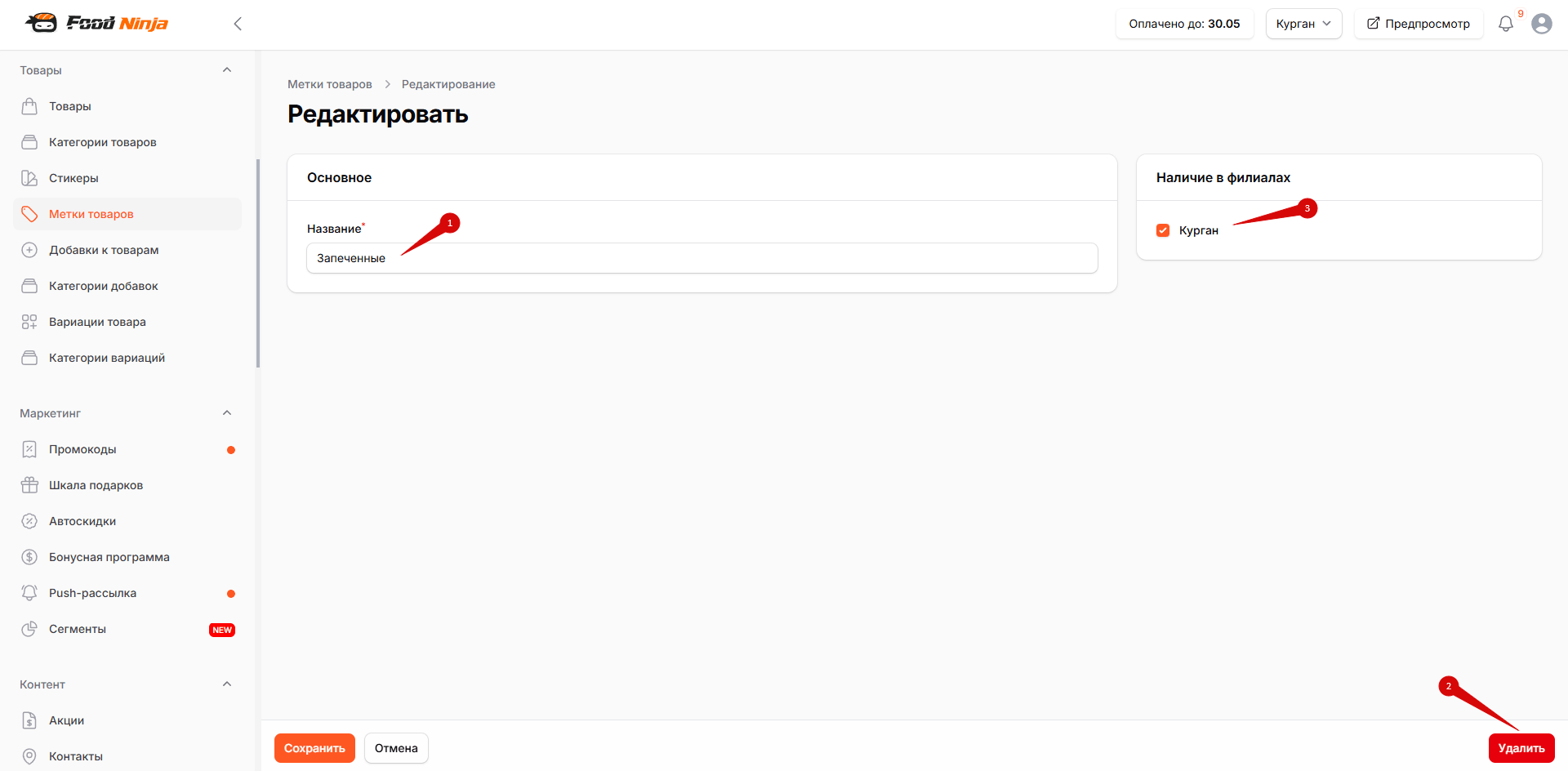Open Категории товаров menu item
Screen dimensions: 1568x771
(127, 142)
